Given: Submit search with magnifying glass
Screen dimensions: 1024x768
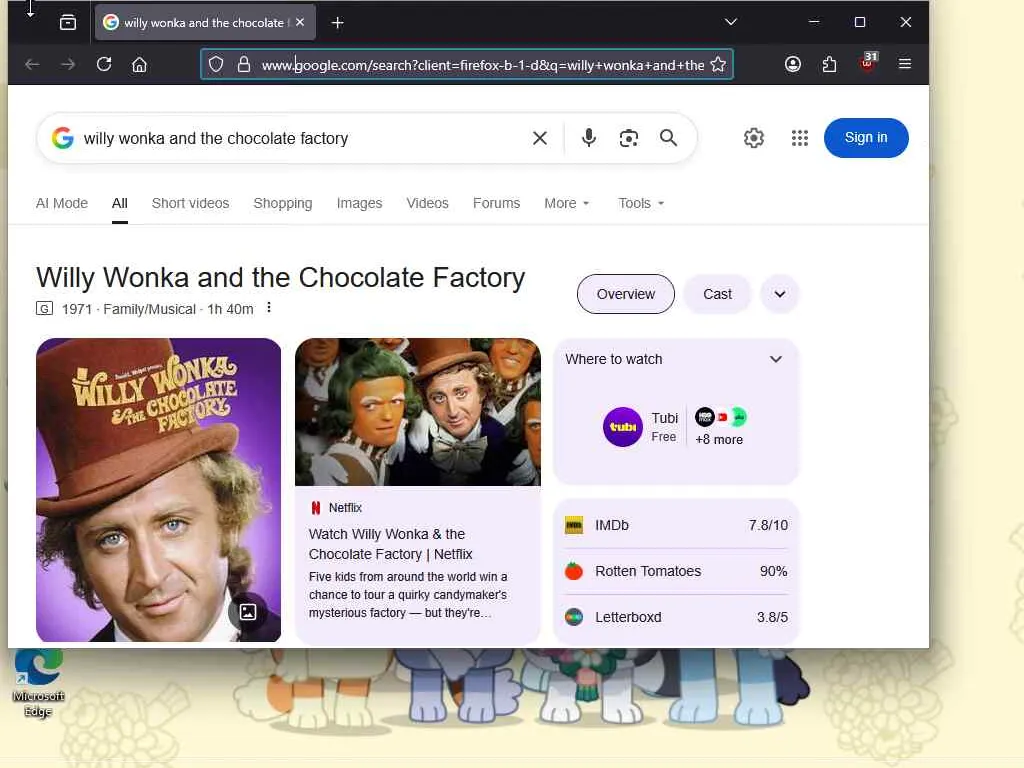Looking at the screenshot, I should pyautogui.click(x=668, y=138).
